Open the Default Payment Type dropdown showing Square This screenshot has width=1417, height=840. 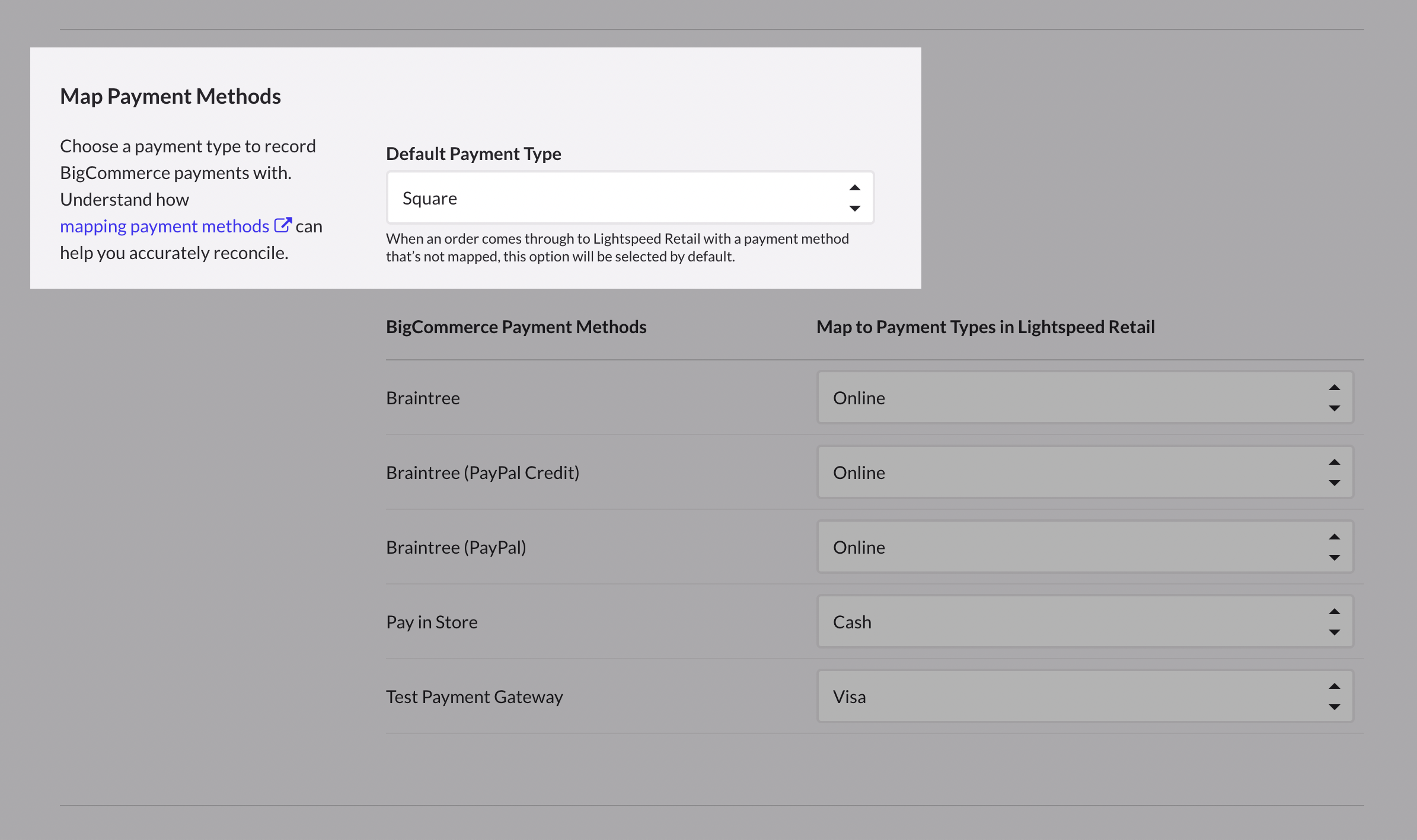point(617,198)
